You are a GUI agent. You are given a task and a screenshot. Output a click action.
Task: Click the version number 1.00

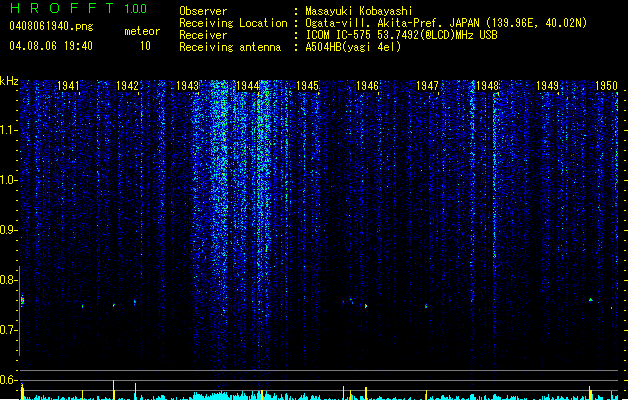click(135, 8)
